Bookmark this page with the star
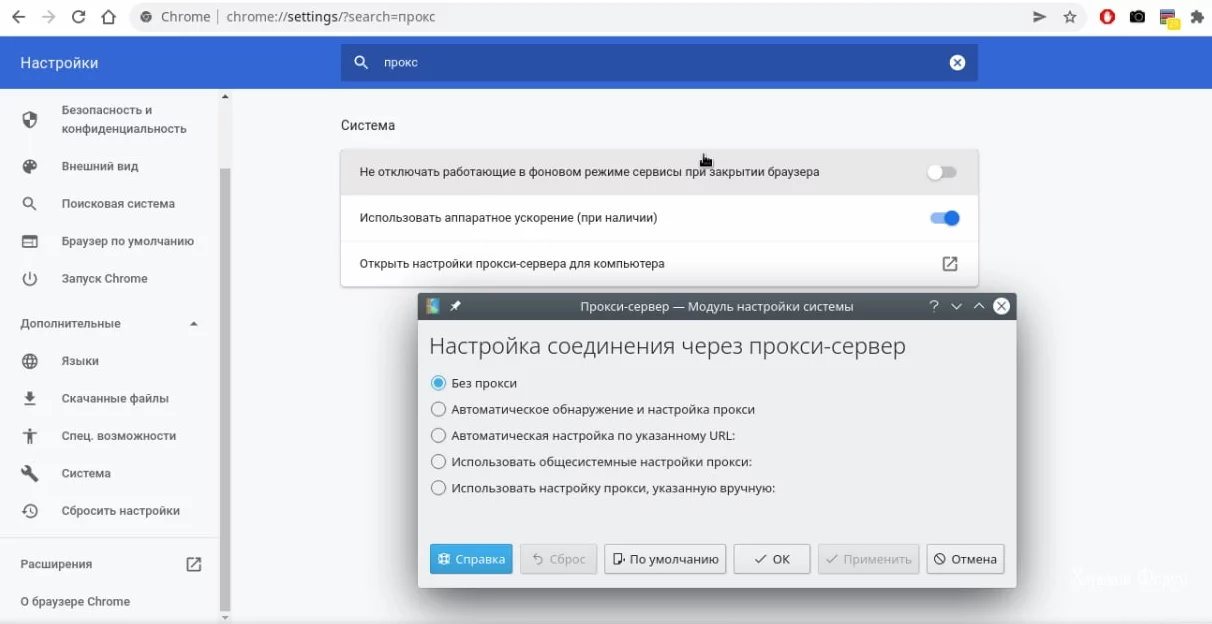1212x624 pixels. 1070,17
